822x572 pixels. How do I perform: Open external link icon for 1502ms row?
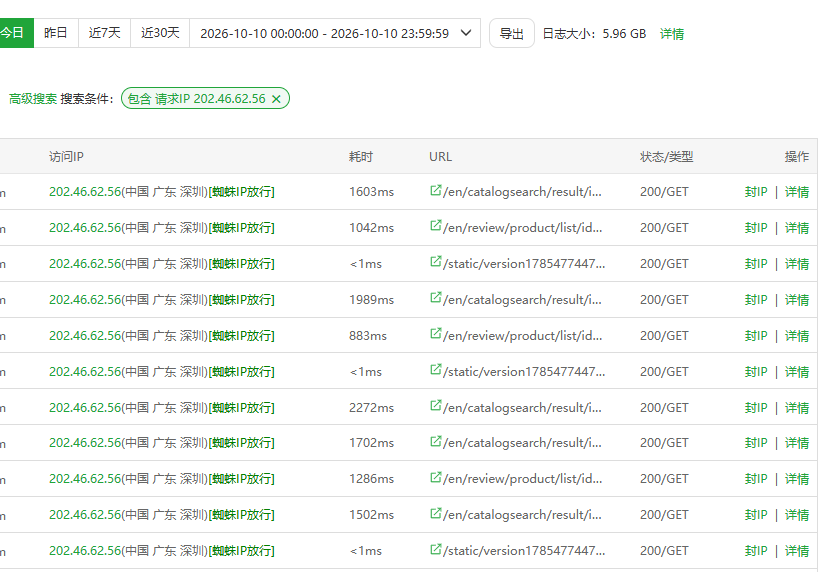click(x=435, y=513)
